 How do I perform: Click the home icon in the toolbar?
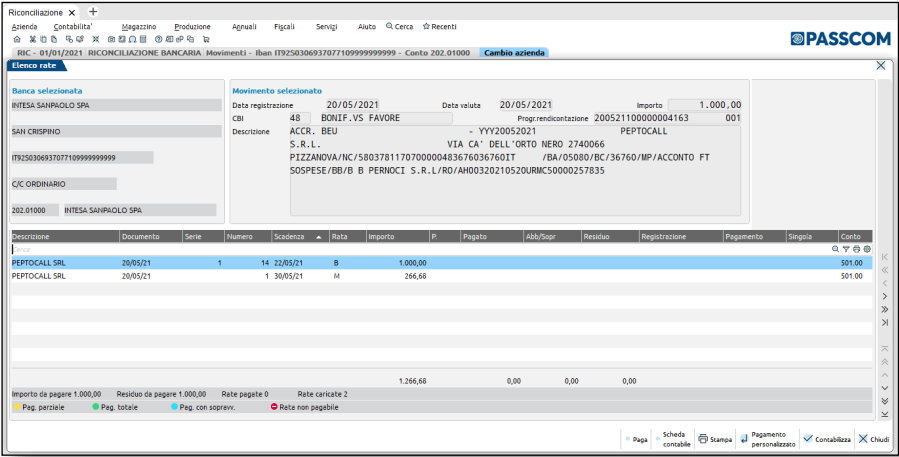click(x=17, y=39)
